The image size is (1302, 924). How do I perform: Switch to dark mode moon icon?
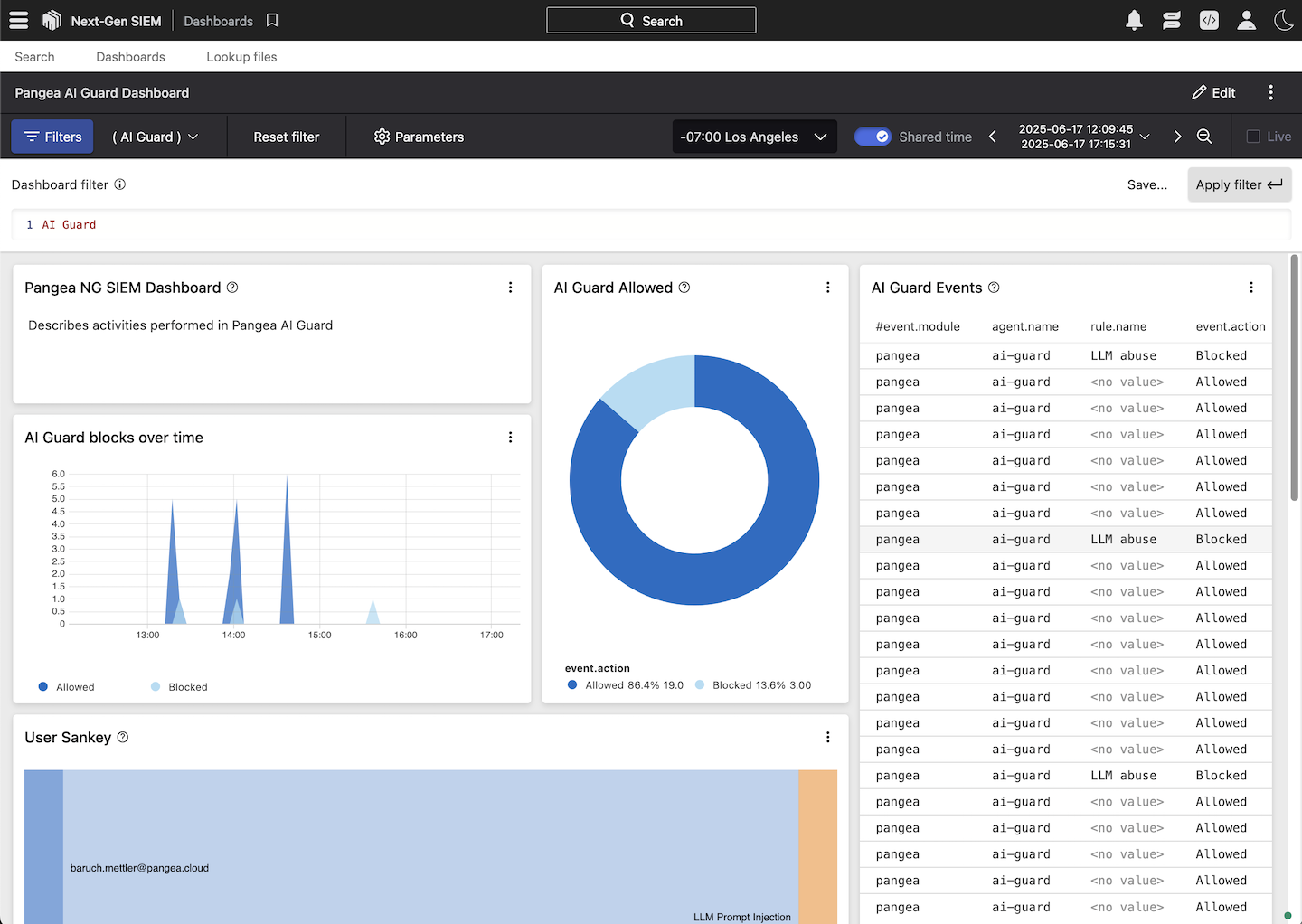(1284, 20)
